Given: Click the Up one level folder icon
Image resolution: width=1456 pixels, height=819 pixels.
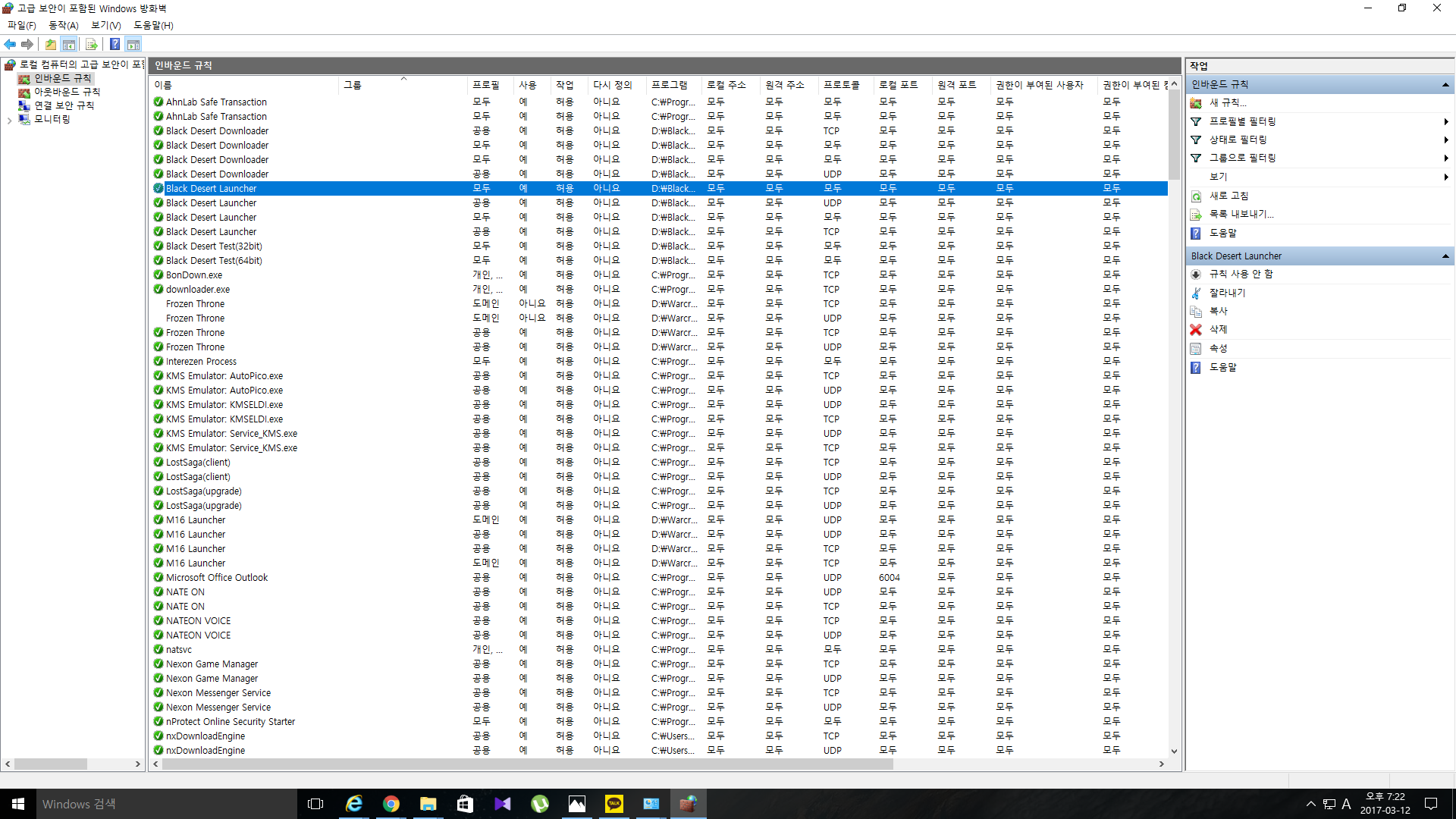Looking at the screenshot, I should (x=50, y=44).
